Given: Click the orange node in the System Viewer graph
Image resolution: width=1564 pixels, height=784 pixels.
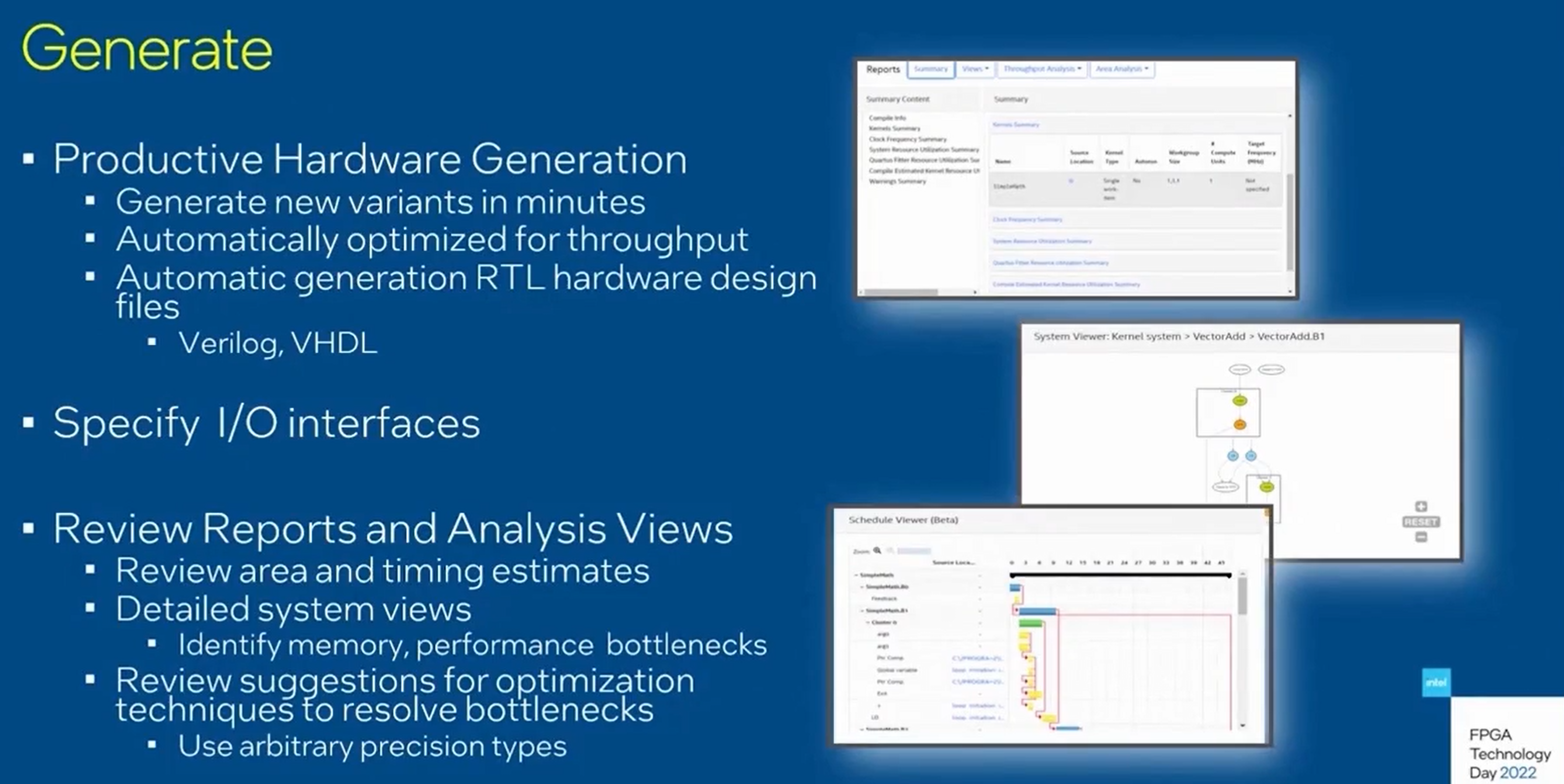Looking at the screenshot, I should click(x=1240, y=425).
